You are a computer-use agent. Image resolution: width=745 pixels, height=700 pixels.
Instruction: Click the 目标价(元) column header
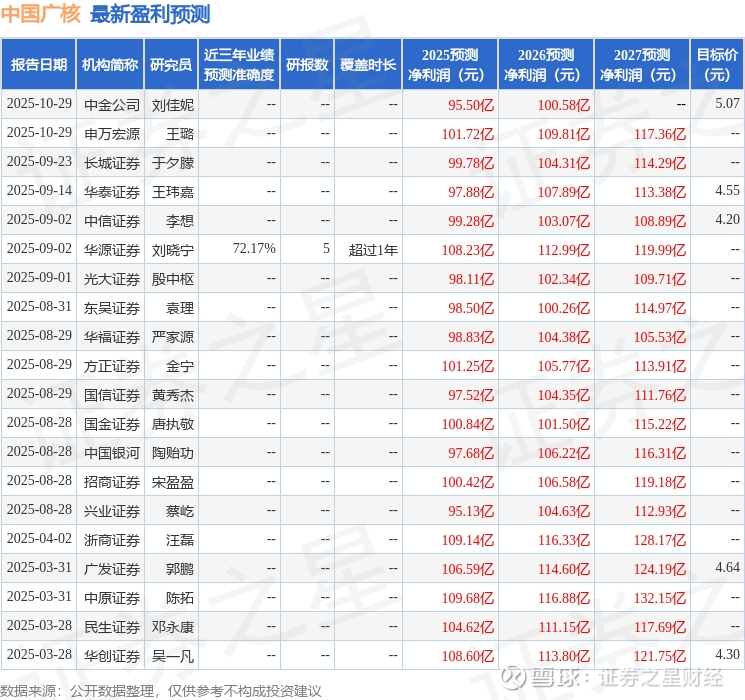pos(717,65)
